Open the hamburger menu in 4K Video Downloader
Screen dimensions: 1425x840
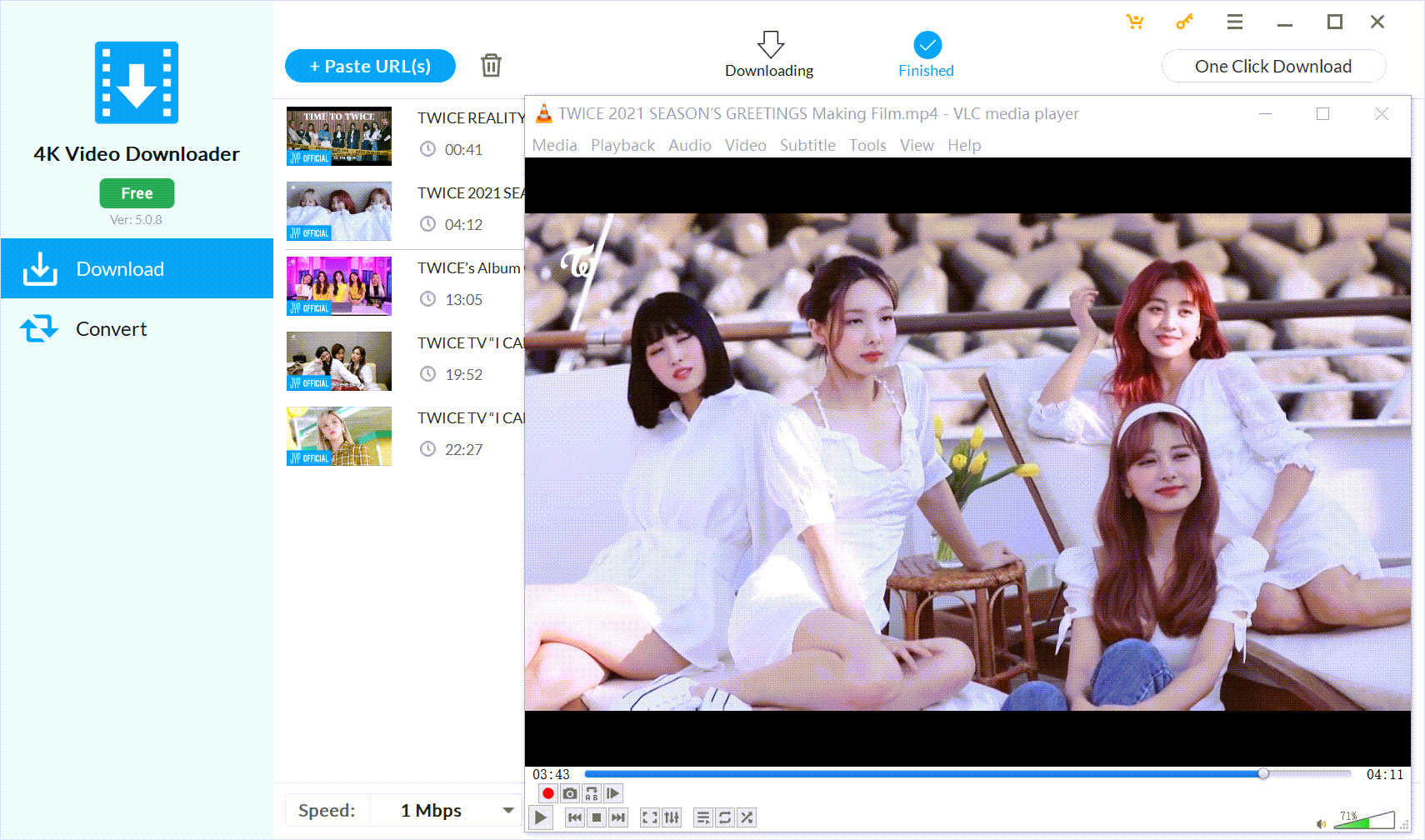click(x=1235, y=22)
